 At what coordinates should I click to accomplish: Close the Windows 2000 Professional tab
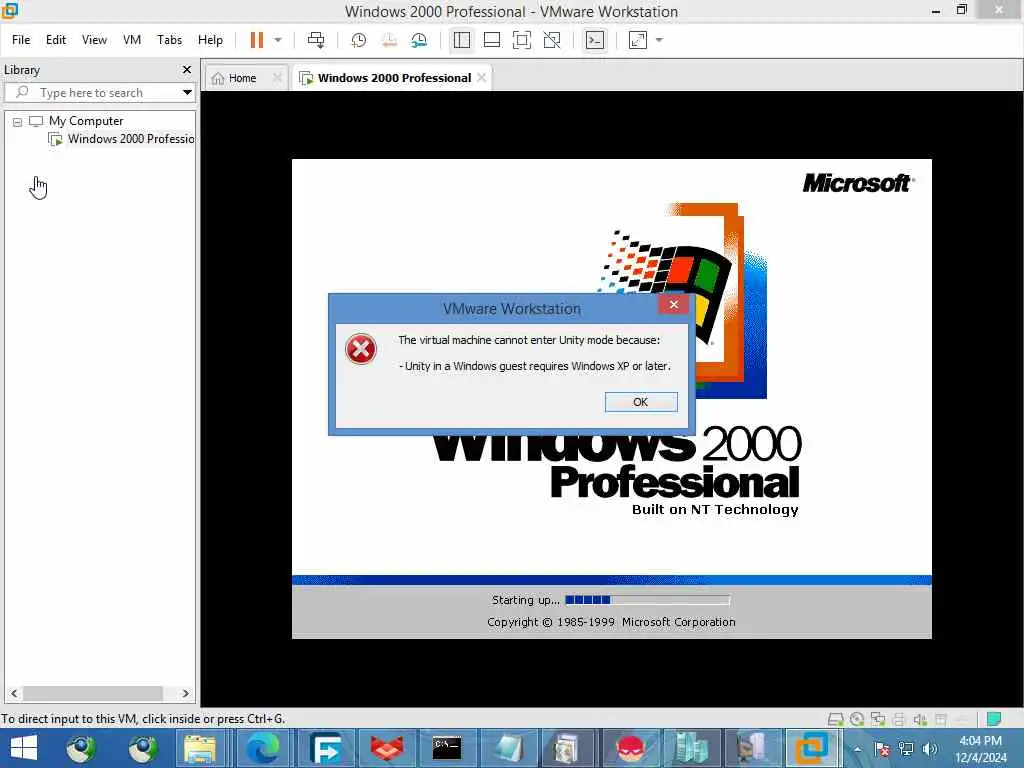[481, 78]
